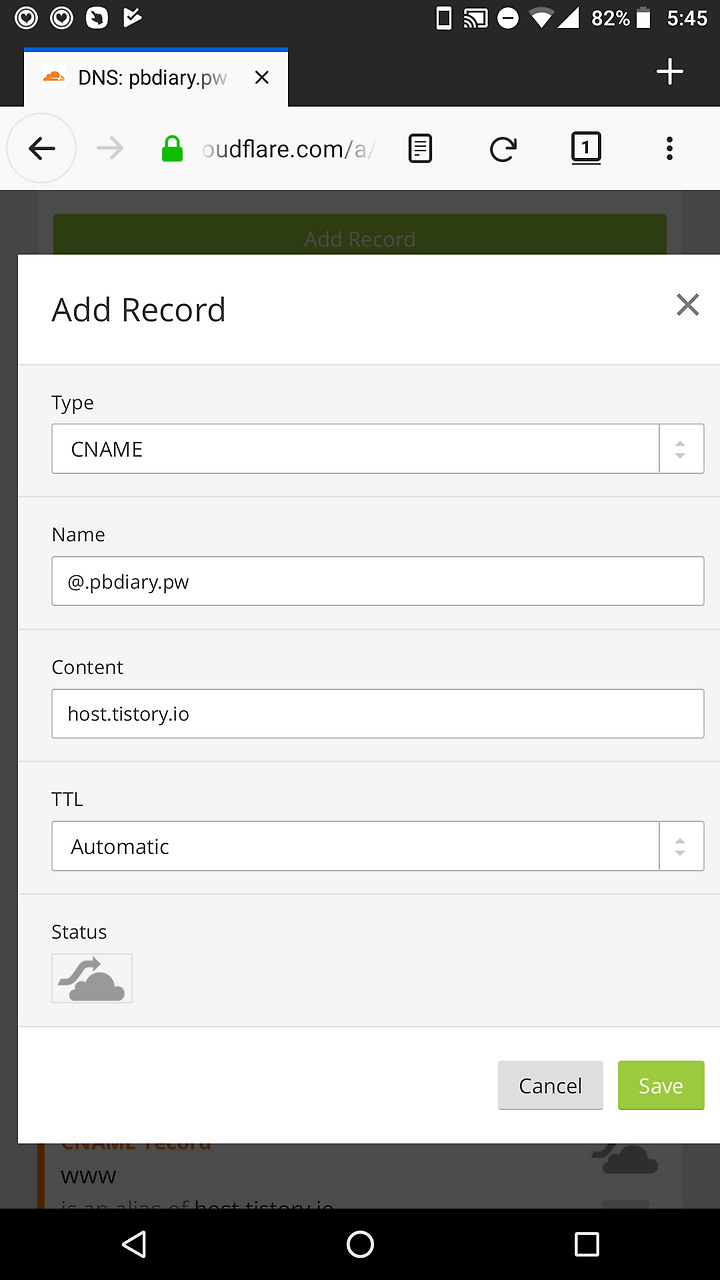Click the Type label
The width and height of the screenshot is (720, 1280).
72,403
